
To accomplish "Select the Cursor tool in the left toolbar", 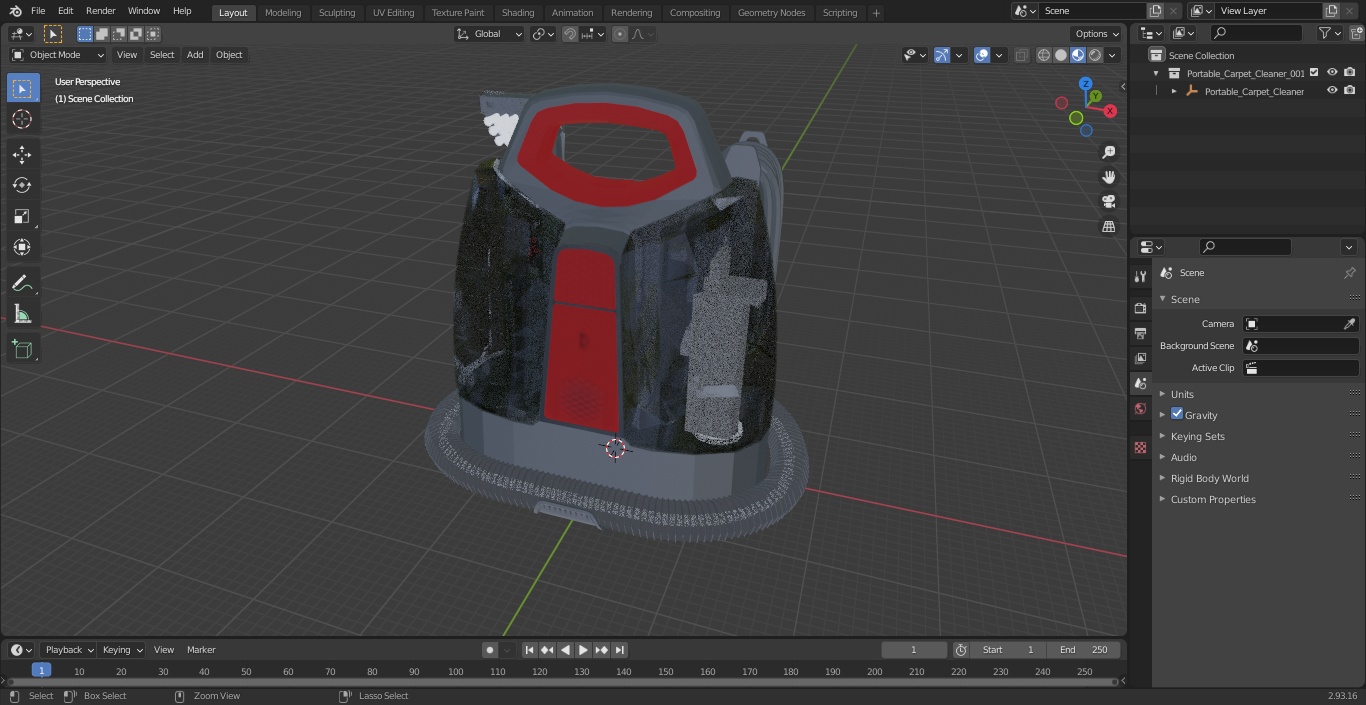I will click(x=22, y=119).
